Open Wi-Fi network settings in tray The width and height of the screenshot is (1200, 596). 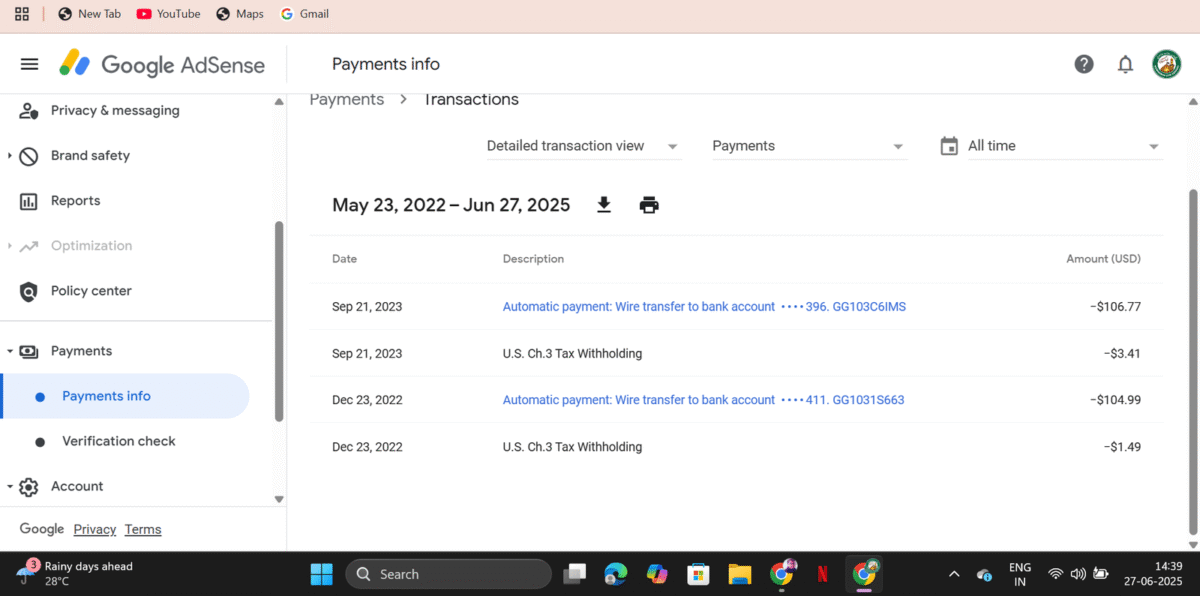(x=1055, y=574)
